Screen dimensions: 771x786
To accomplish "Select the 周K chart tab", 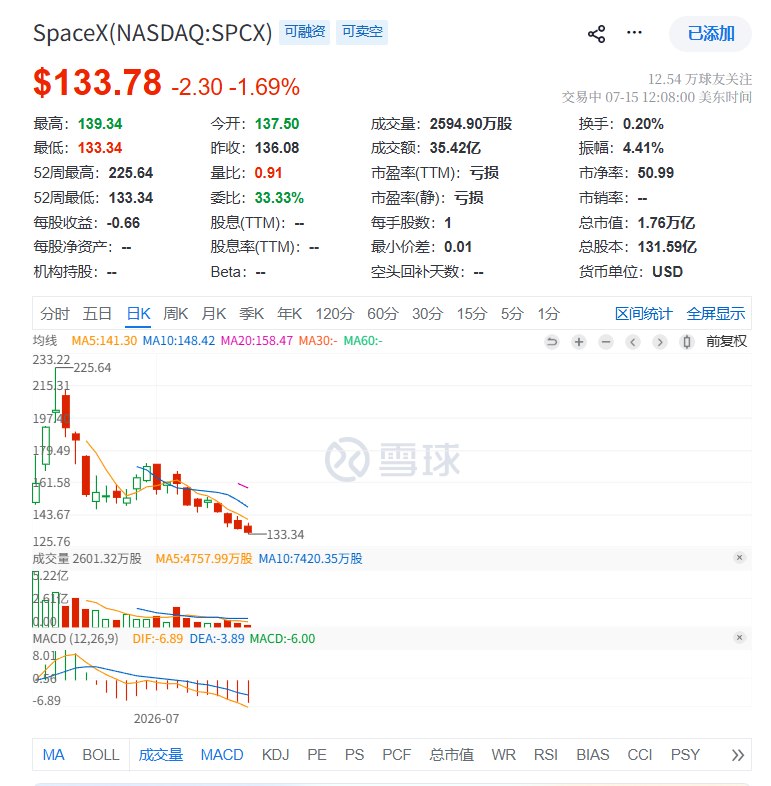I will [x=175, y=314].
